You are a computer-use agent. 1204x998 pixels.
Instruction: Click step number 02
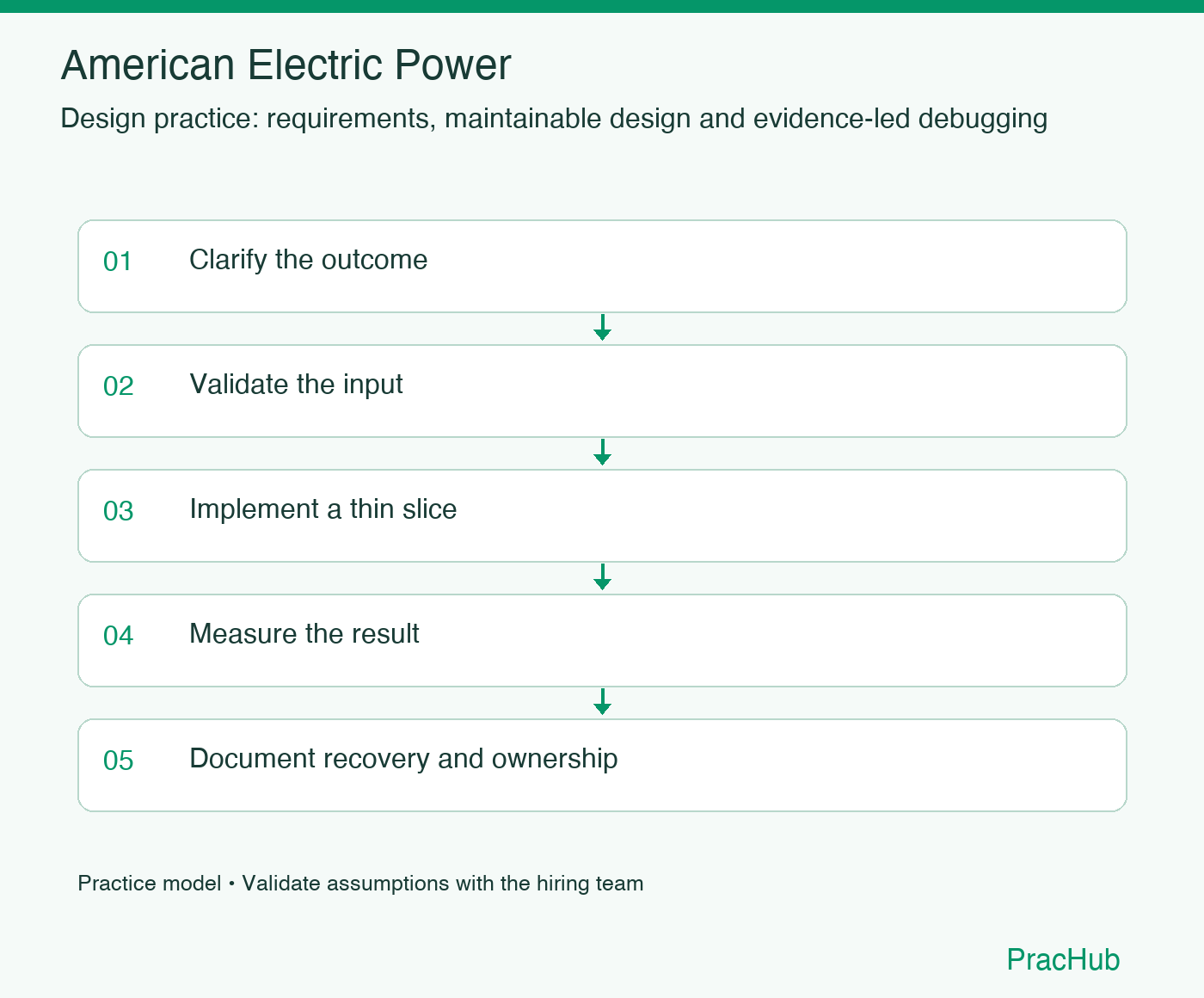click(x=118, y=386)
